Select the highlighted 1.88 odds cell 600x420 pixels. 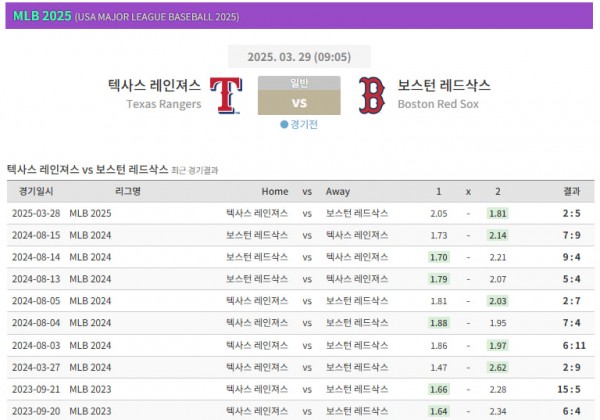(438, 323)
